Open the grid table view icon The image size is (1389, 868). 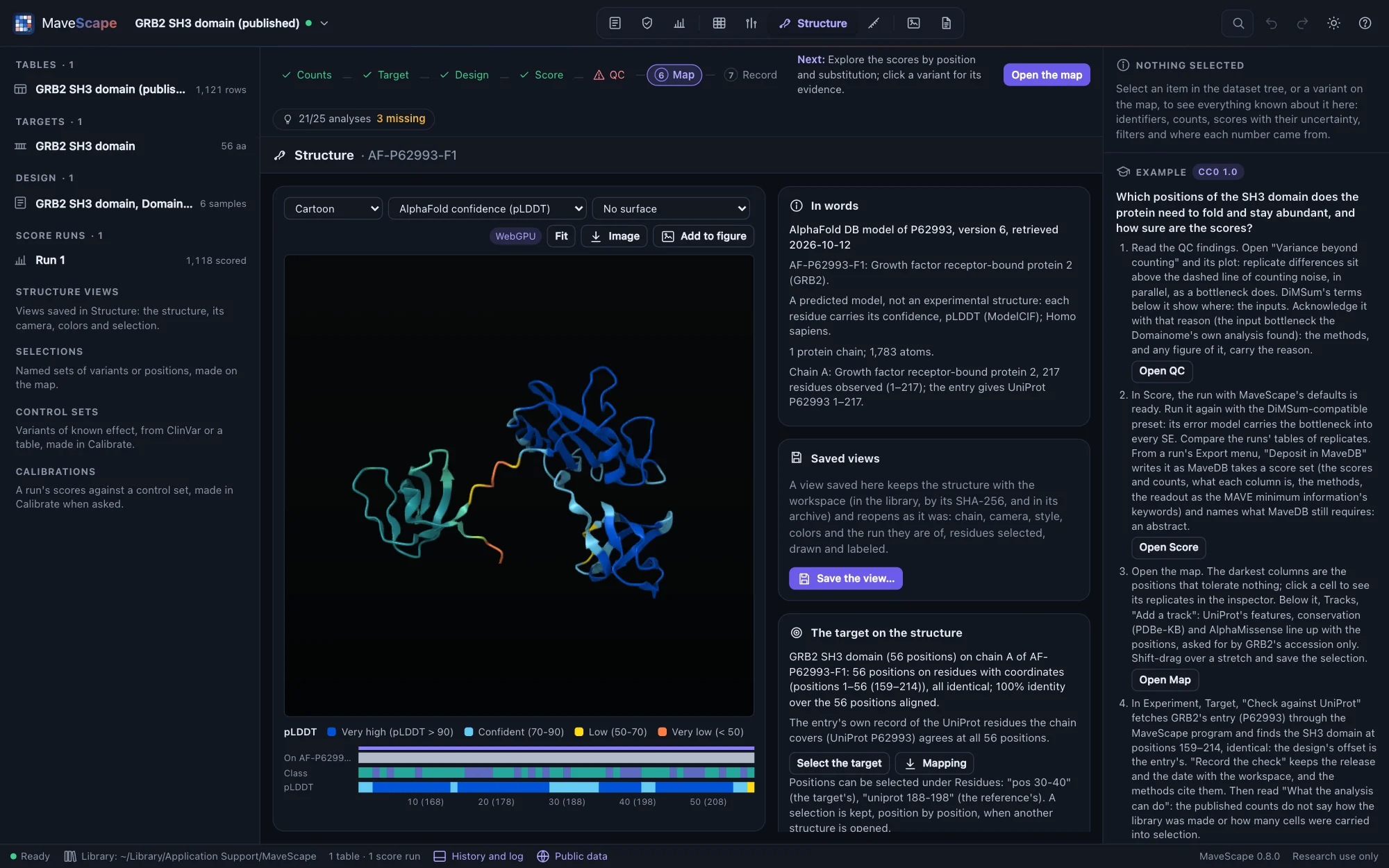(719, 23)
